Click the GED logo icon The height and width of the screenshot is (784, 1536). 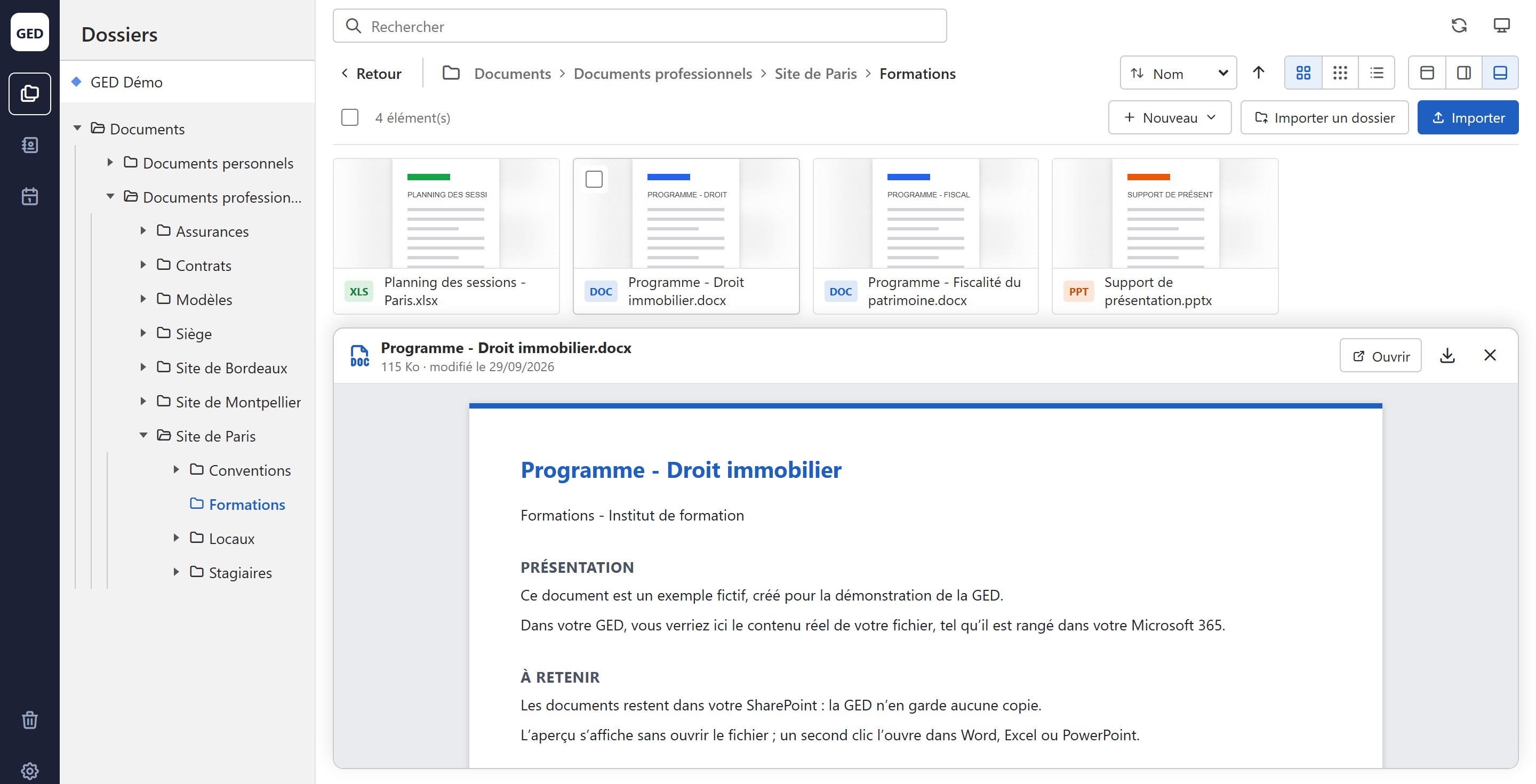(30, 33)
